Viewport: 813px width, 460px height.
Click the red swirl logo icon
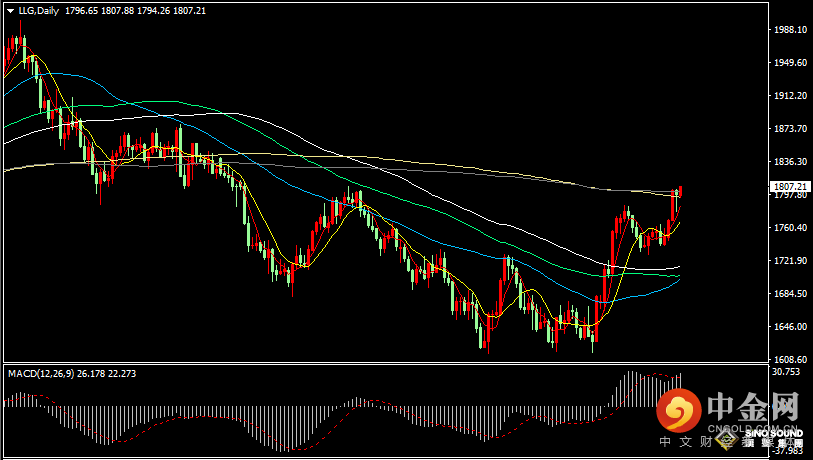(x=680, y=410)
